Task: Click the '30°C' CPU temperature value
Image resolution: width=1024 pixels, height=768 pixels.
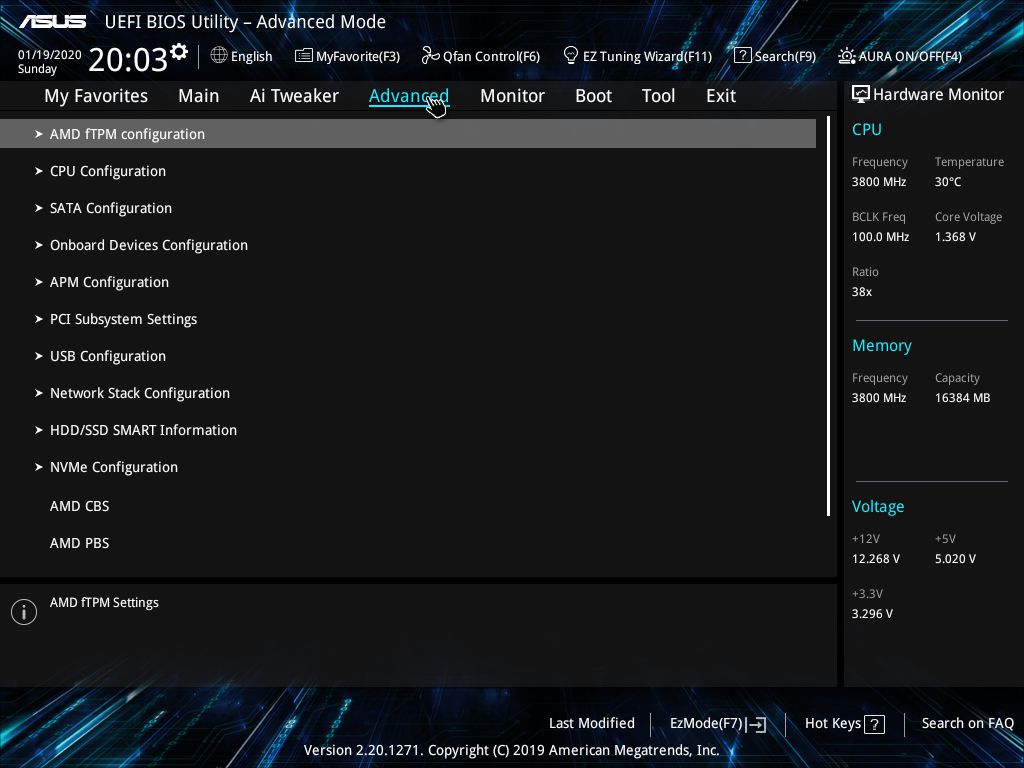Action: [948, 182]
